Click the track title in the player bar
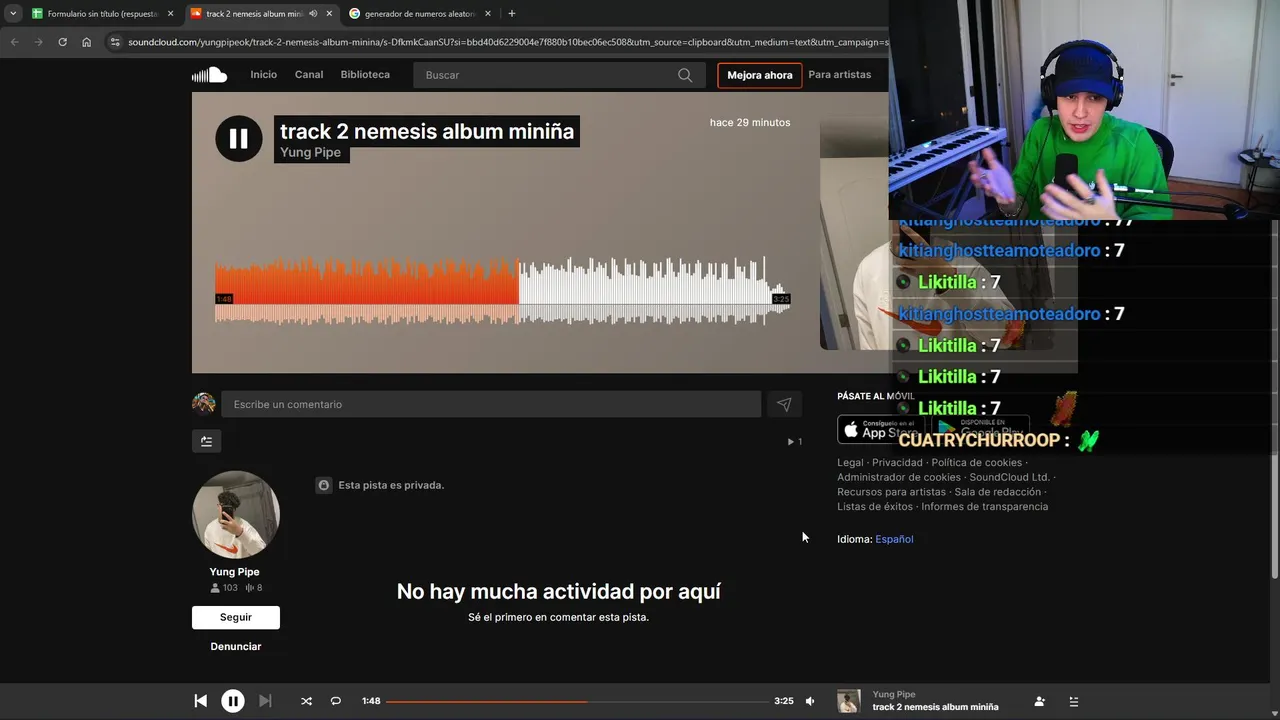This screenshot has height=720, width=1280. (935, 707)
